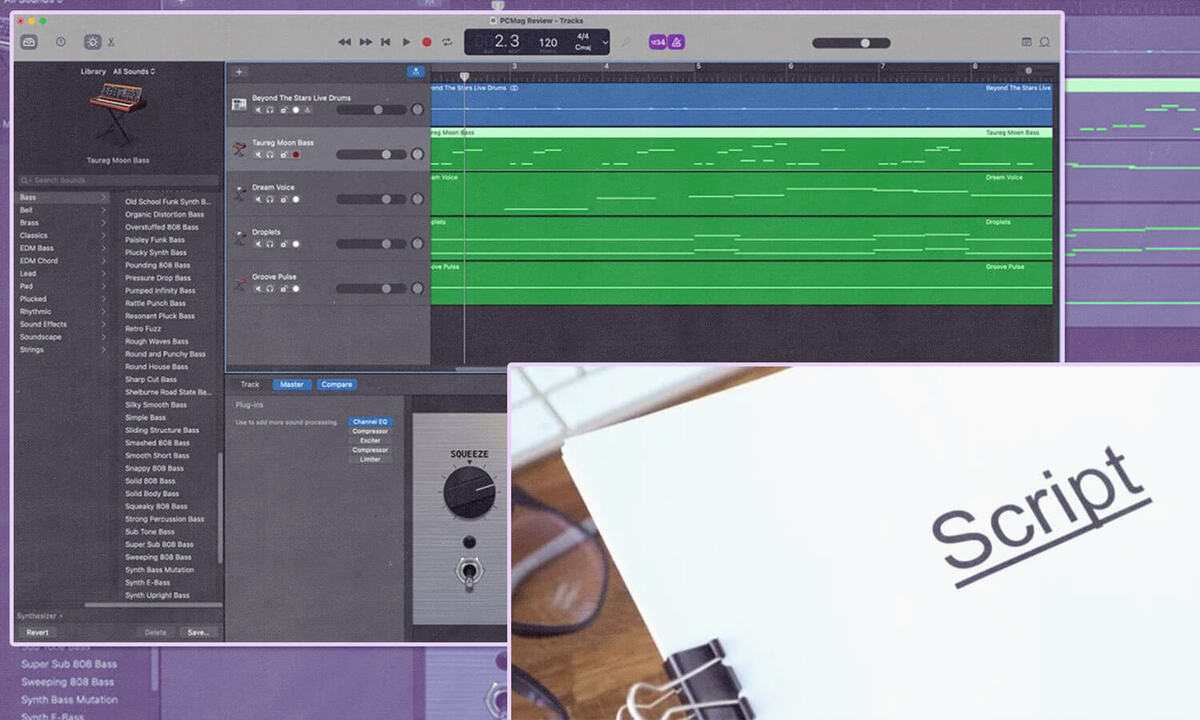Viewport: 1200px width, 720px height.
Task: Toggle record enable on Droplets track
Action: coord(295,244)
